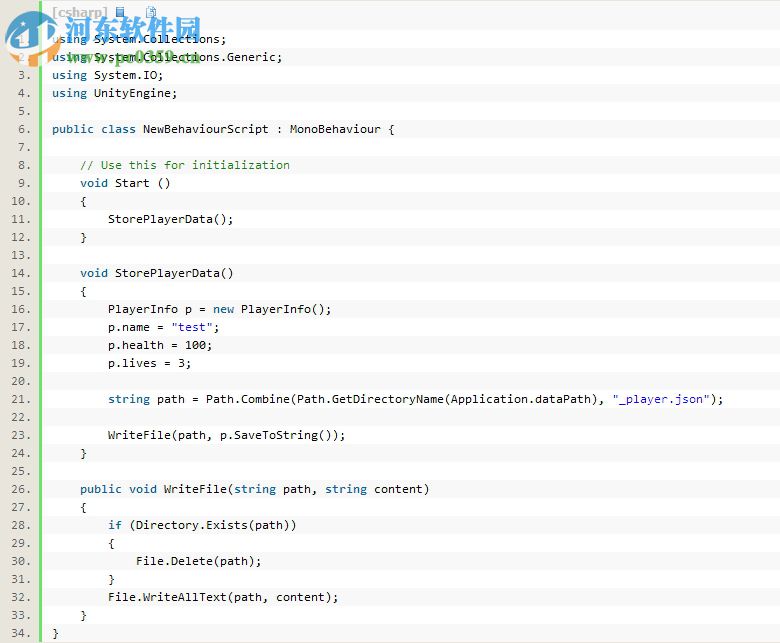
Task: Click 'StorePlayerData();' call on line 11
Action: click(170, 219)
